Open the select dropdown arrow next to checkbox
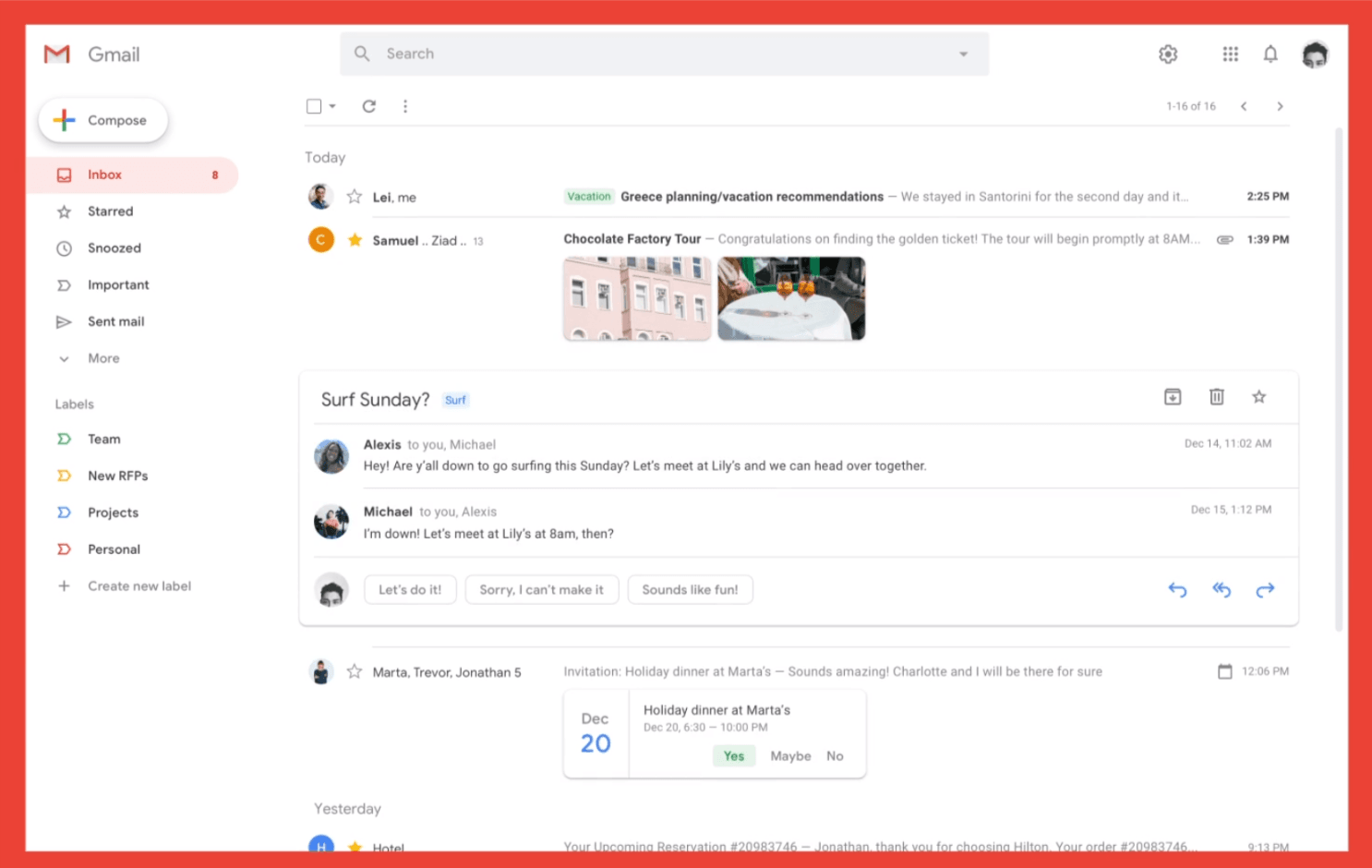The width and height of the screenshot is (1372, 868). click(332, 106)
